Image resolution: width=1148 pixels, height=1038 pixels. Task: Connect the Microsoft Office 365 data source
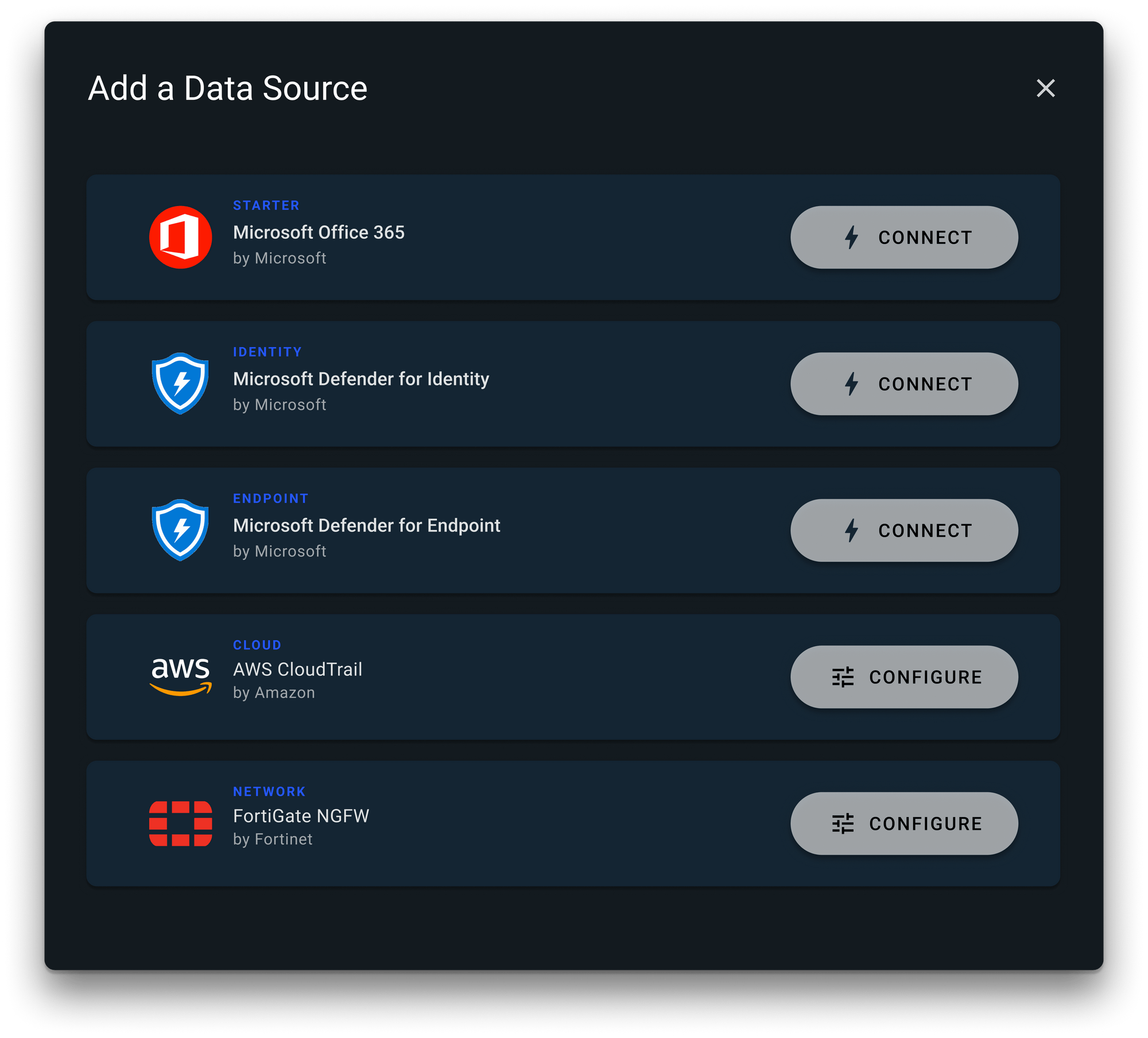(x=904, y=237)
